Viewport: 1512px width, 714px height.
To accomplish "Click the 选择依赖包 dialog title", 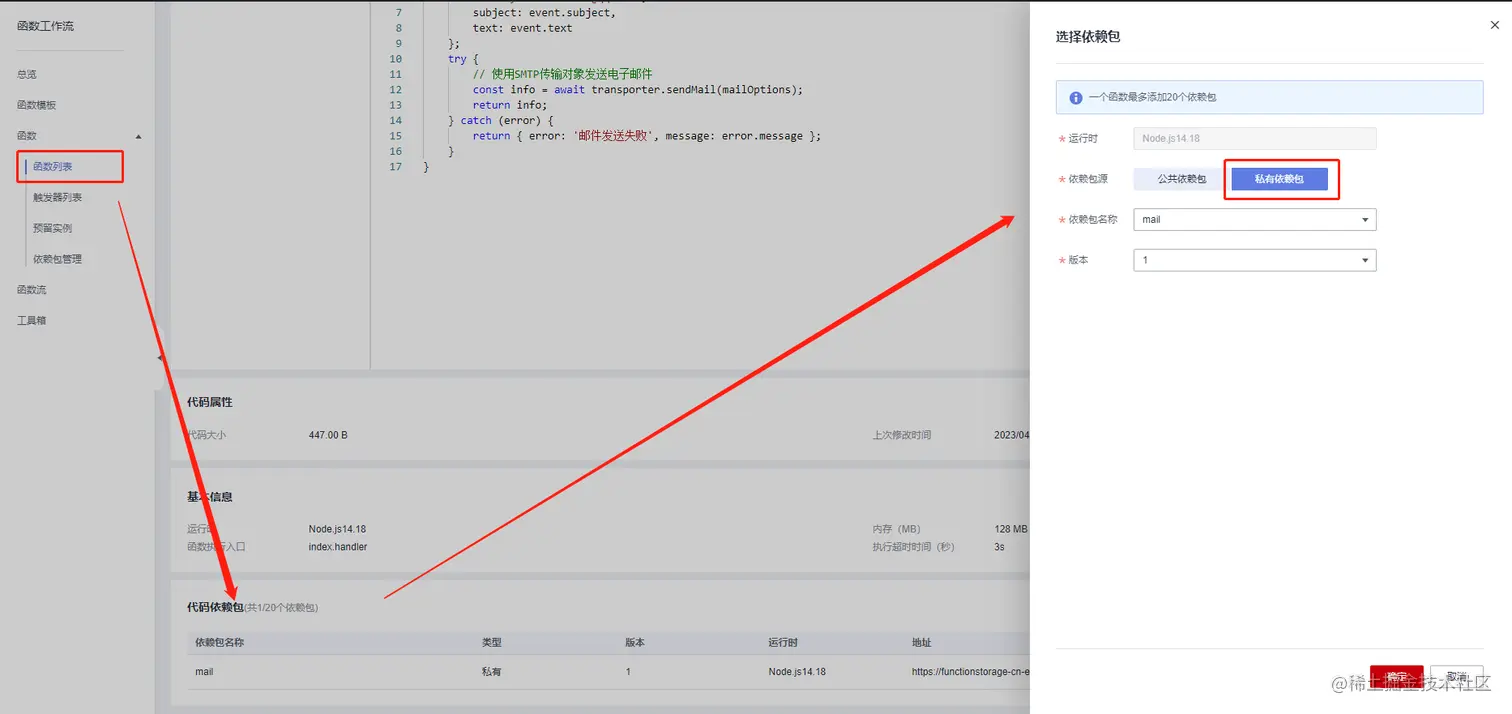I will click(1088, 36).
